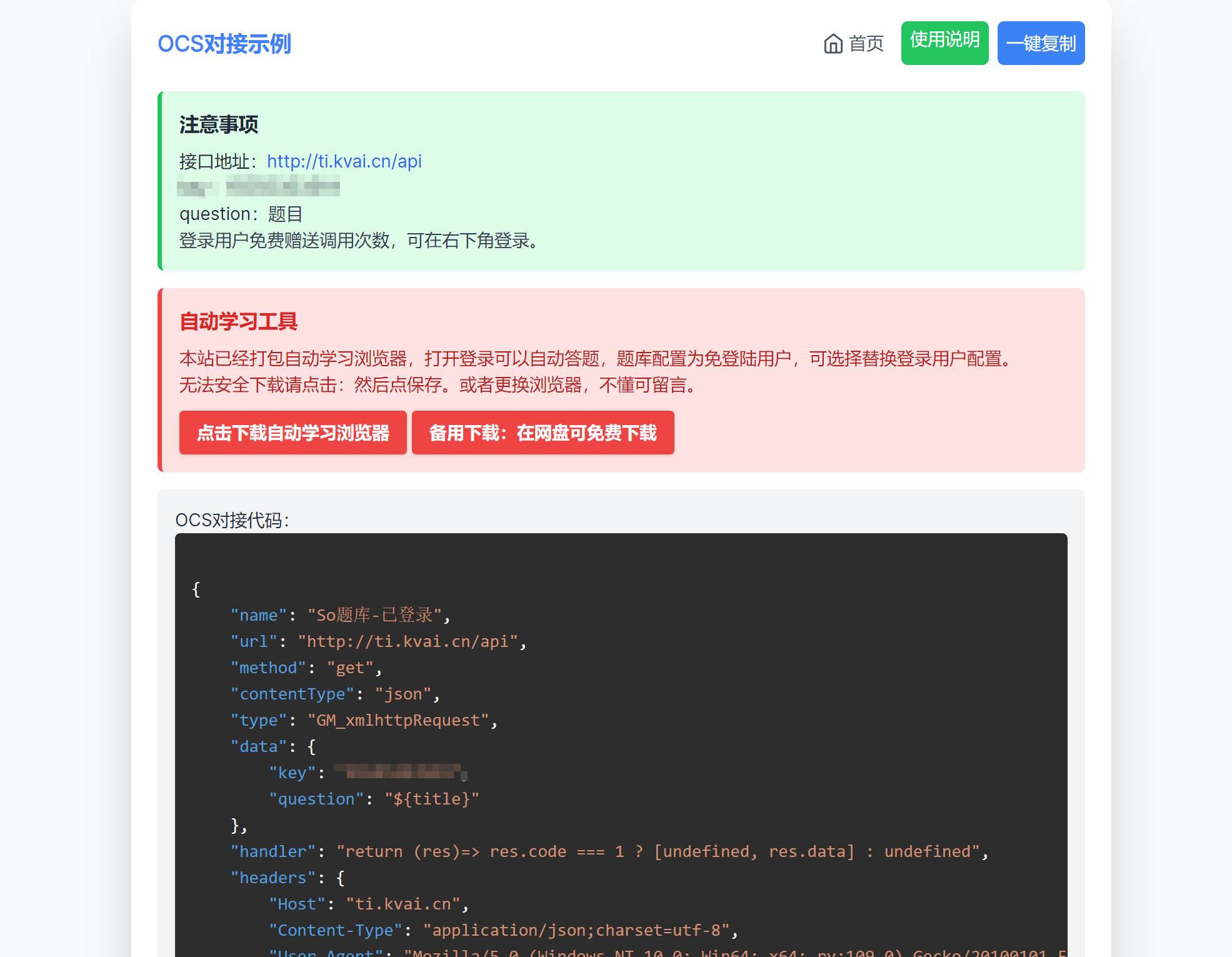This screenshot has height=957, width=1232.
Task: Click the 登录用户免费赠送调用次数 notice text
Action: click(358, 241)
